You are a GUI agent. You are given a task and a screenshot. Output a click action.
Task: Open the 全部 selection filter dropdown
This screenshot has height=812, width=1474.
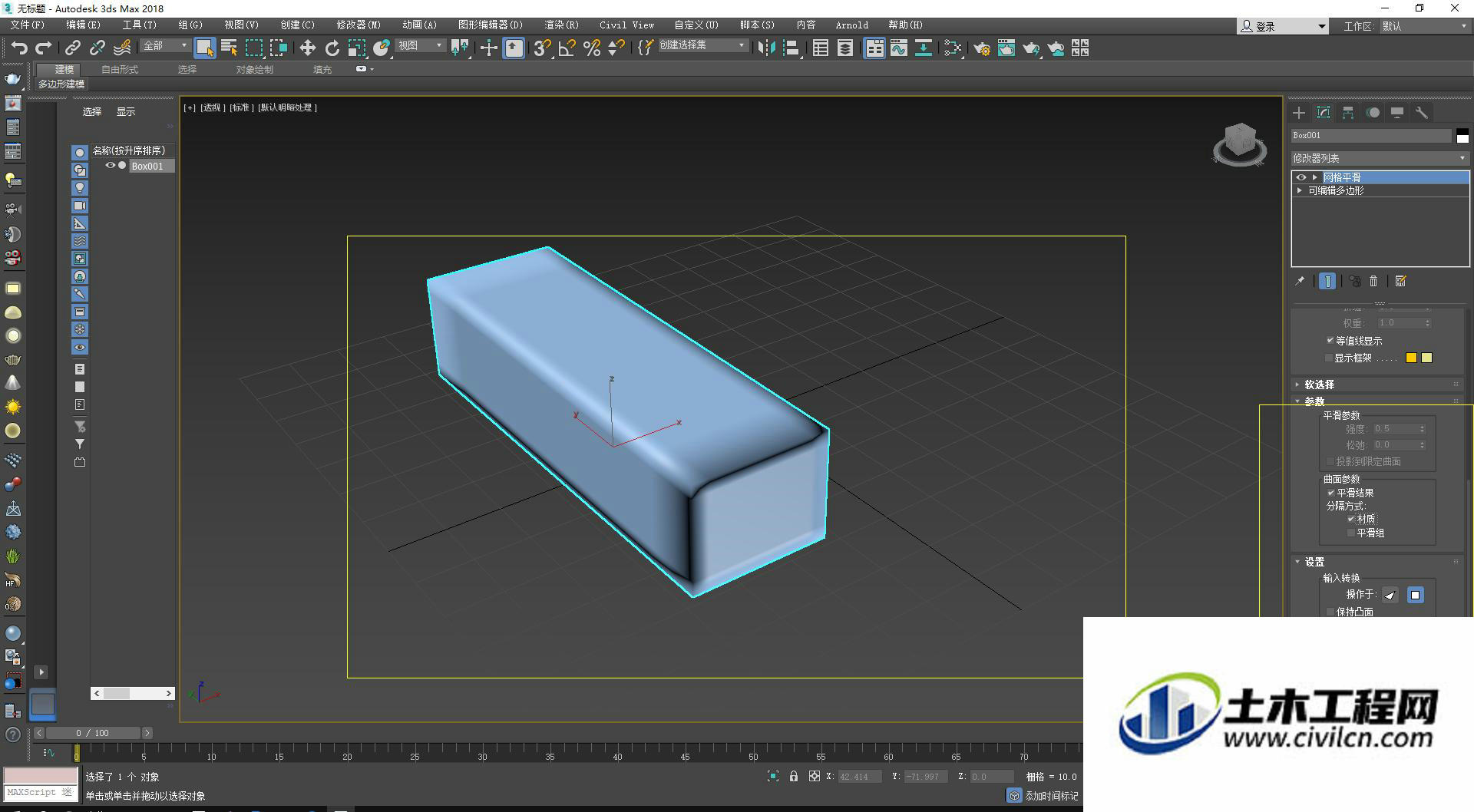165,46
